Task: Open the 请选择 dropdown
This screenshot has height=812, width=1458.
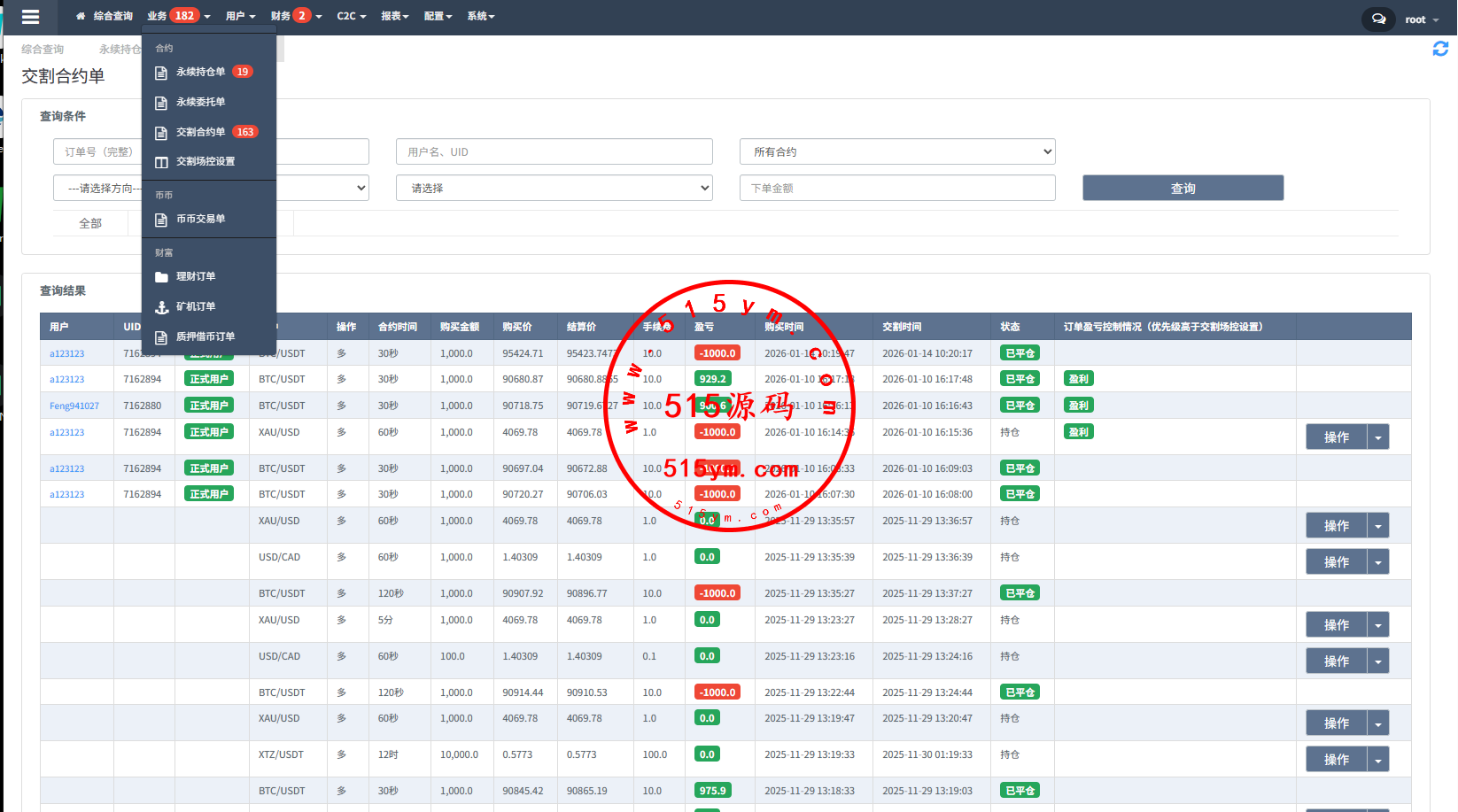Action: [554, 188]
